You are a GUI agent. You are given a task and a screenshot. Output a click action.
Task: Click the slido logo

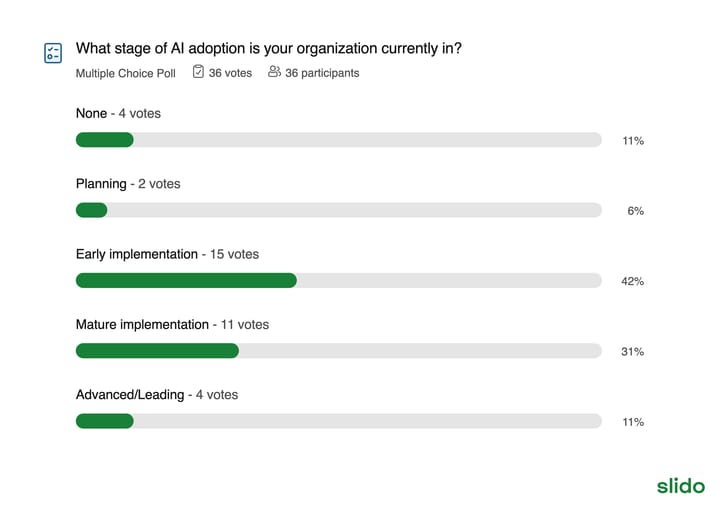point(681,486)
